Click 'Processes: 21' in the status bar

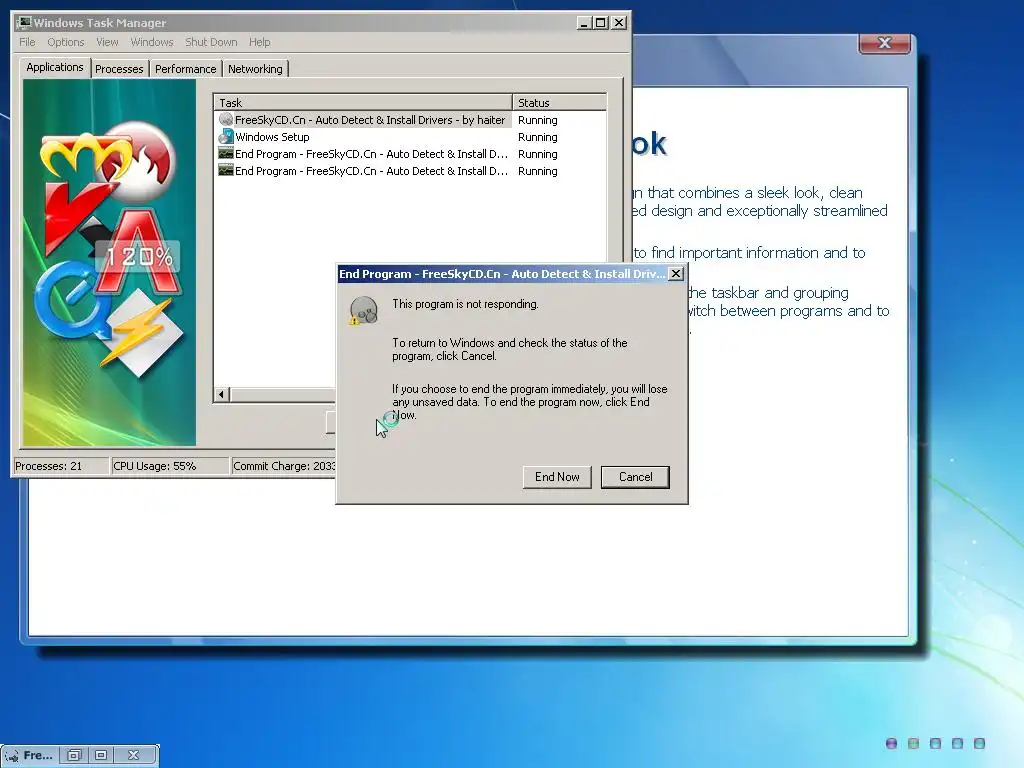click(x=48, y=466)
